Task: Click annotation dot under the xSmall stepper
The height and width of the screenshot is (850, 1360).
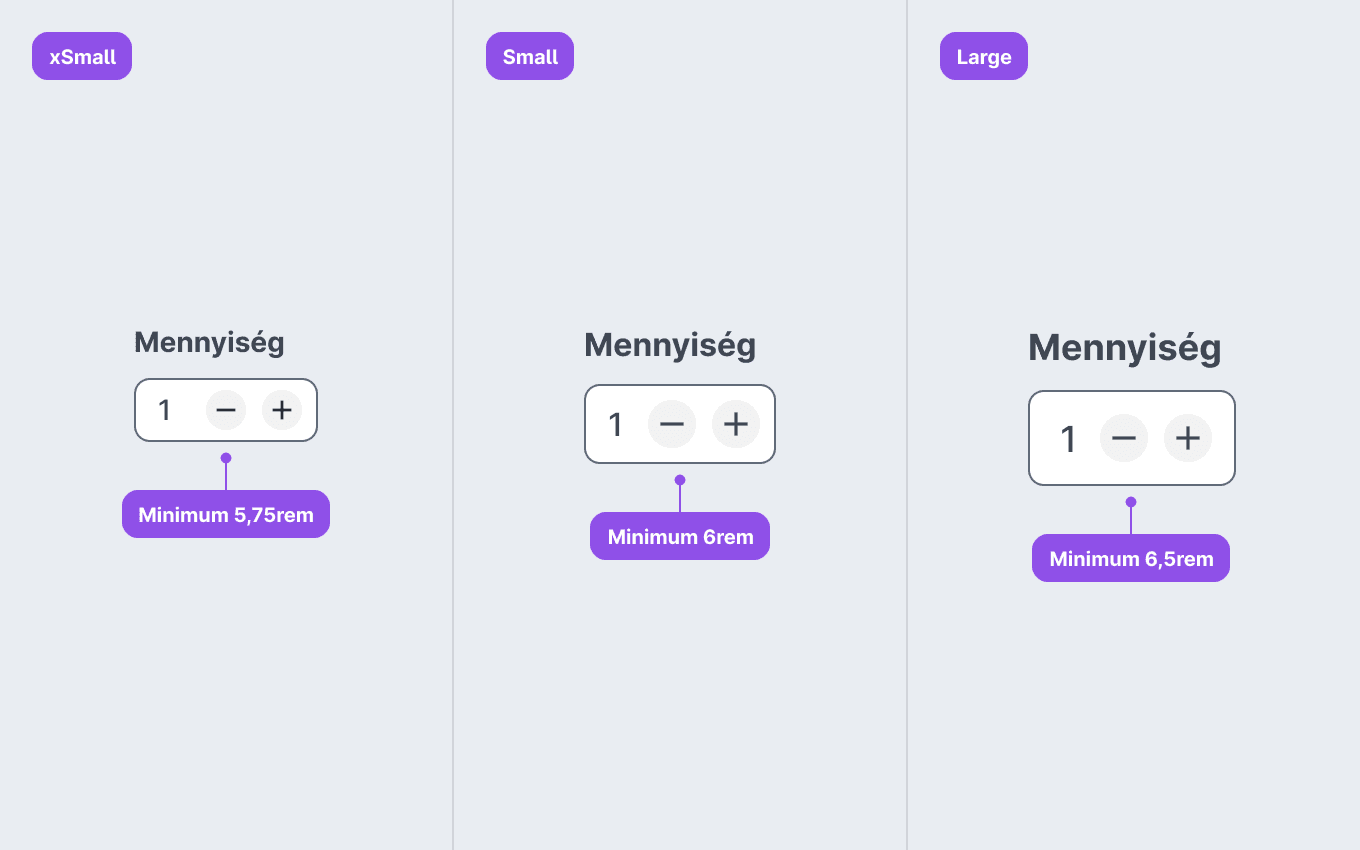Action: click(x=226, y=458)
